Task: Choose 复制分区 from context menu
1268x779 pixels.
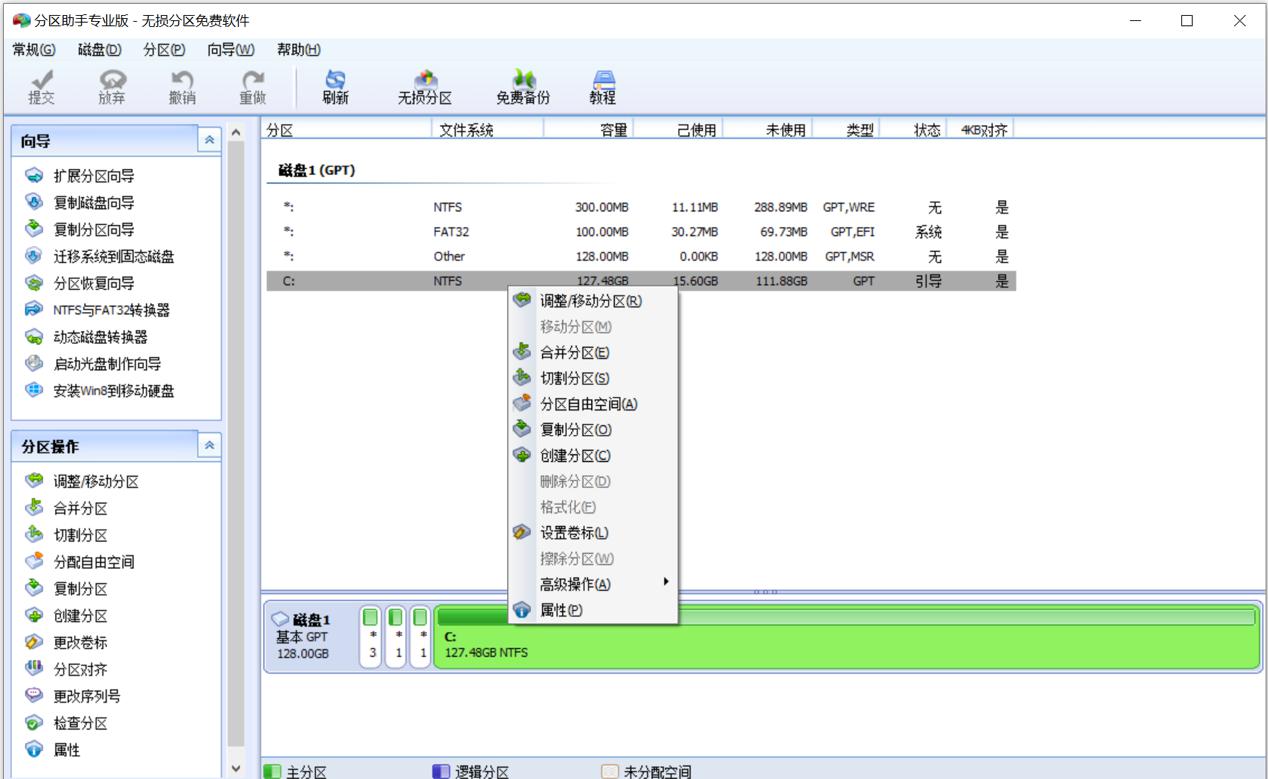Action: click(x=593, y=430)
